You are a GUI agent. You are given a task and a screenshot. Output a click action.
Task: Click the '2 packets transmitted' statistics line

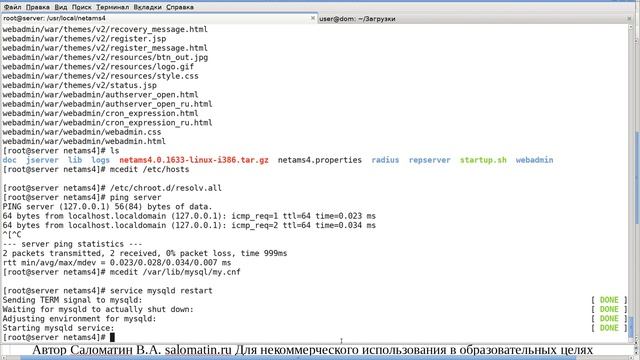click(145, 253)
